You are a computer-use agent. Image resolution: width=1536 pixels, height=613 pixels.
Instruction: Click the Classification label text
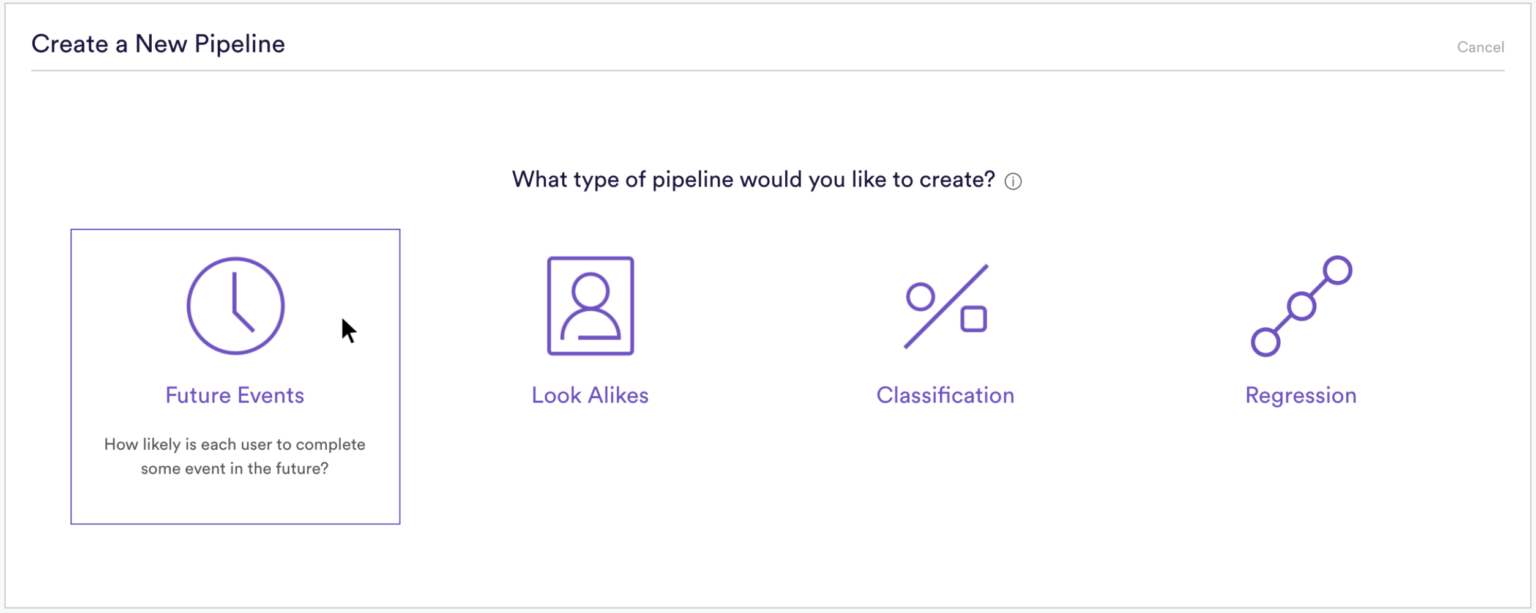(945, 394)
